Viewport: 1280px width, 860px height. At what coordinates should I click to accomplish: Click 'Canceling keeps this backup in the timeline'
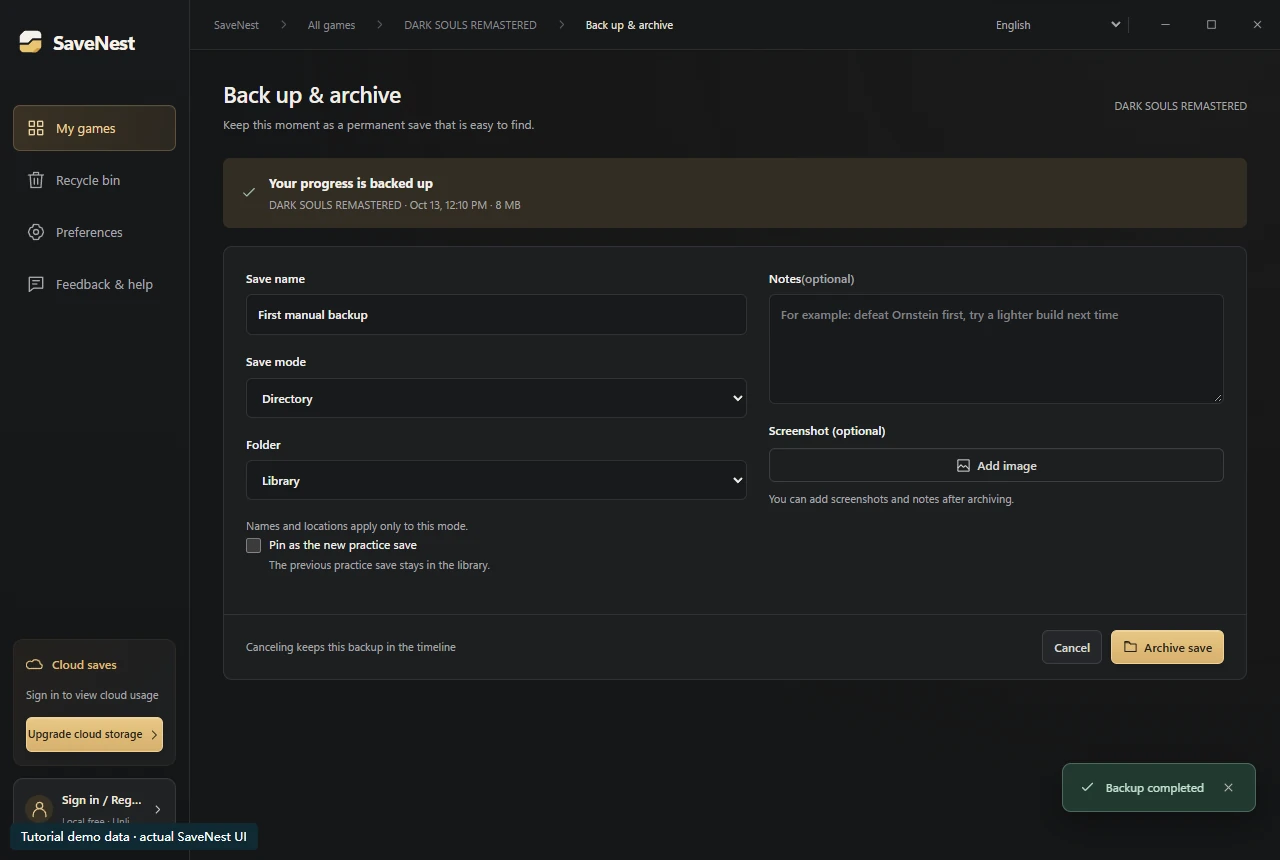351,647
